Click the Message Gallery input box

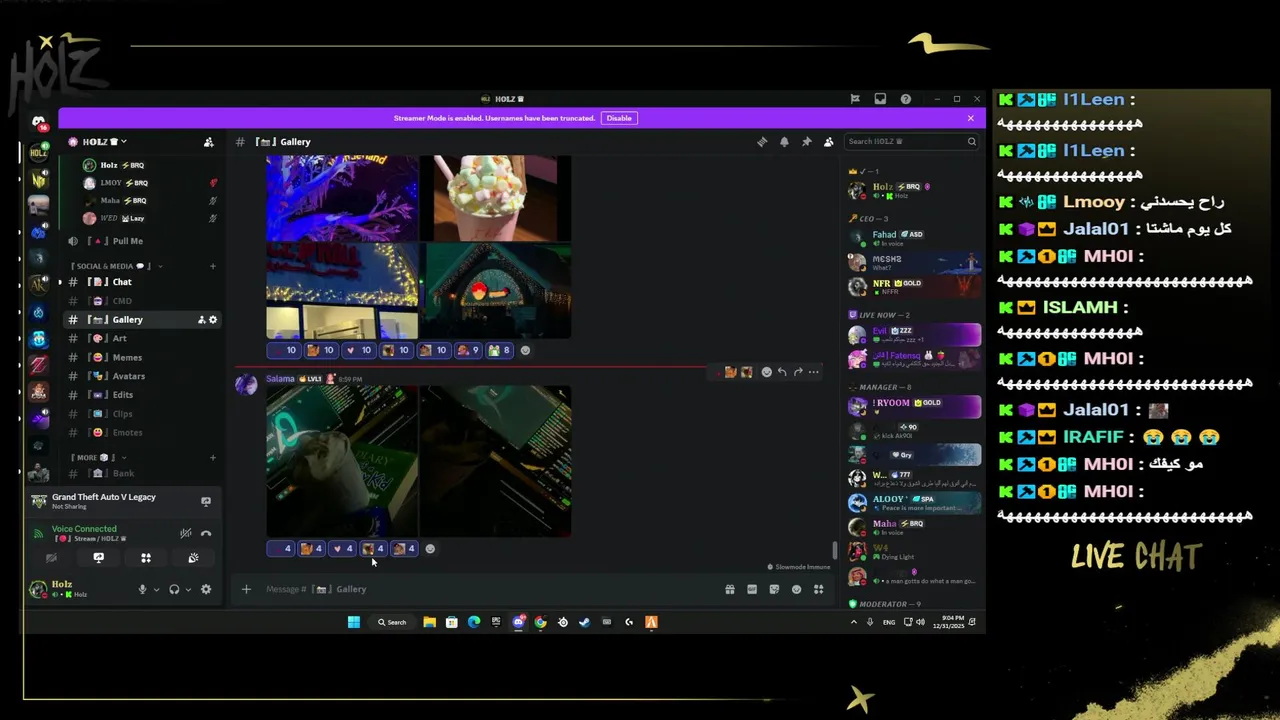click(490, 589)
